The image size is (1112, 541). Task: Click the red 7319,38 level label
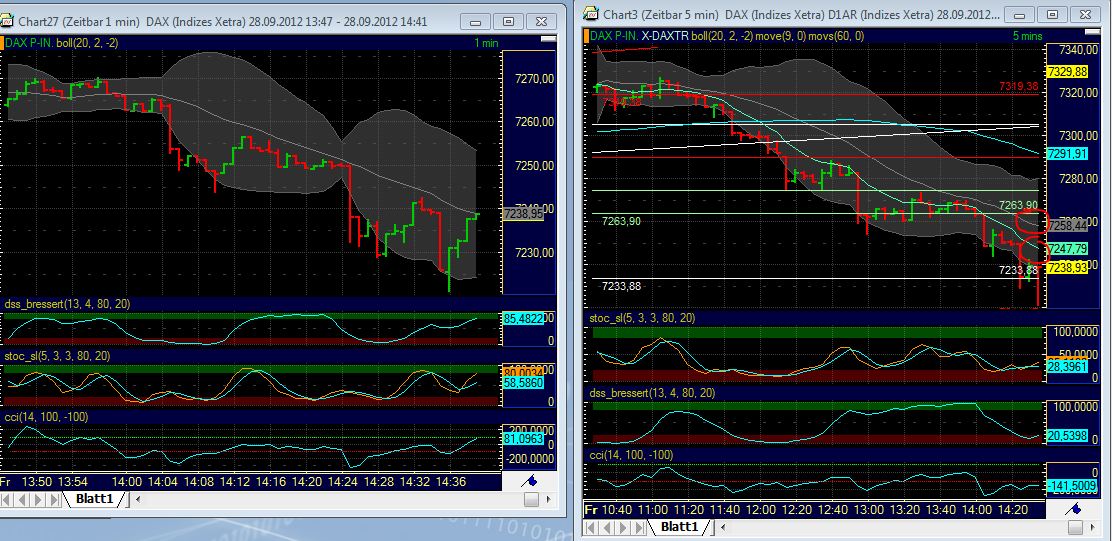[x=1018, y=86]
